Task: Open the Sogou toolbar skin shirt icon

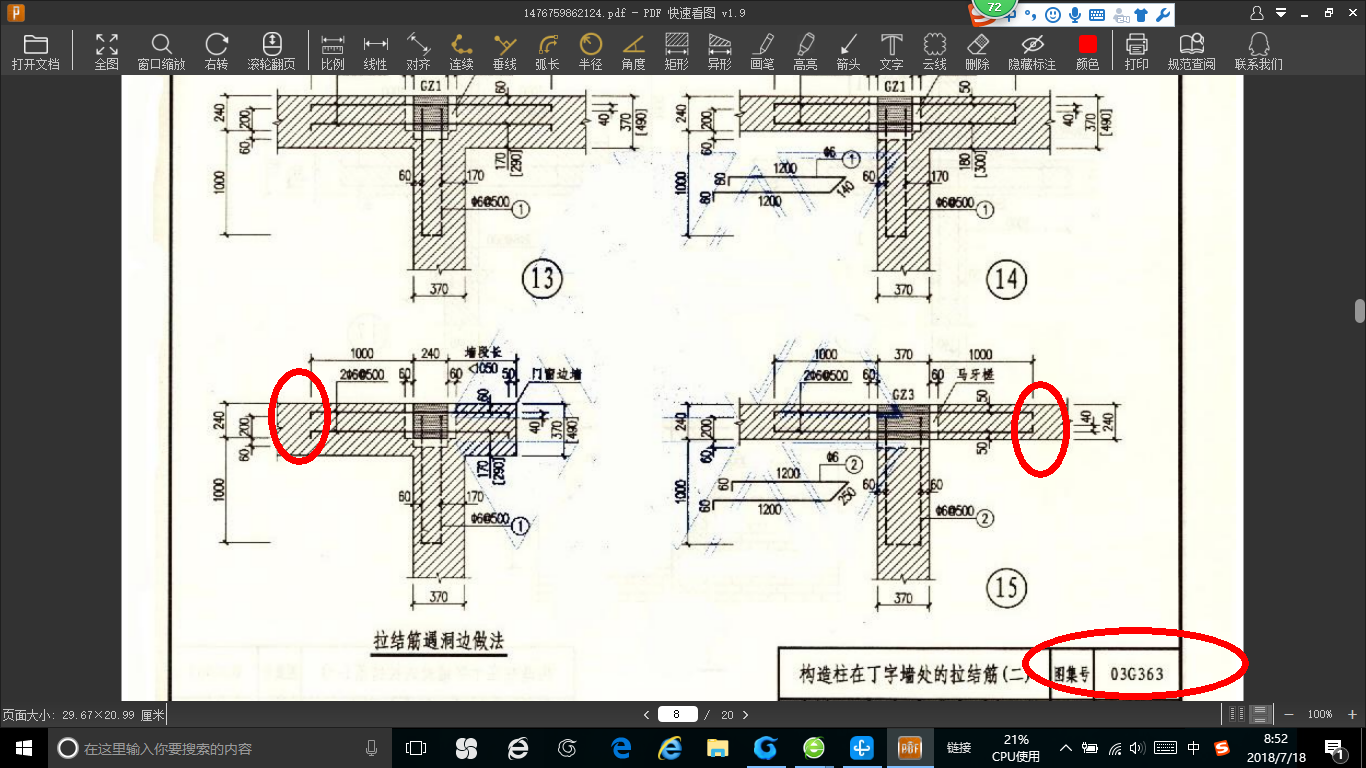Action: tap(1141, 15)
